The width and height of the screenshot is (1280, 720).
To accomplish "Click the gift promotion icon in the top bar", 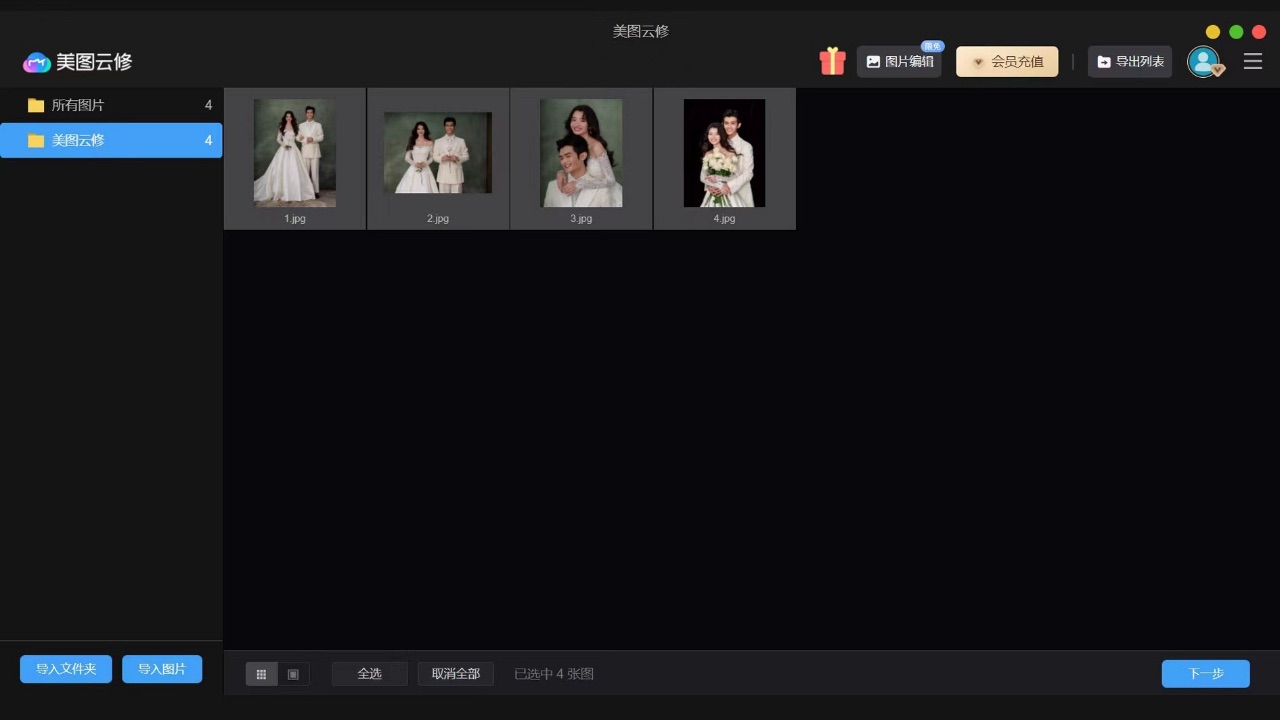I will (832, 61).
